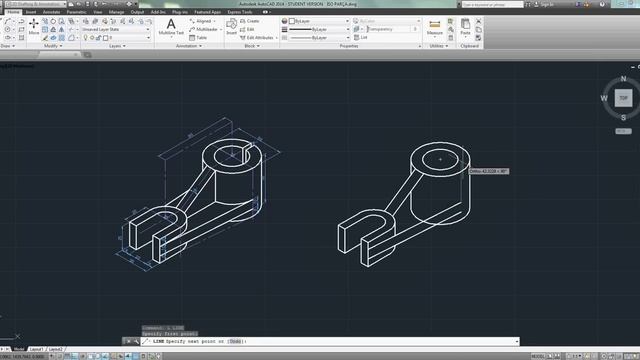Open the Layer Properties manager icon
This screenshot has height=360, width=640.
(86, 21)
